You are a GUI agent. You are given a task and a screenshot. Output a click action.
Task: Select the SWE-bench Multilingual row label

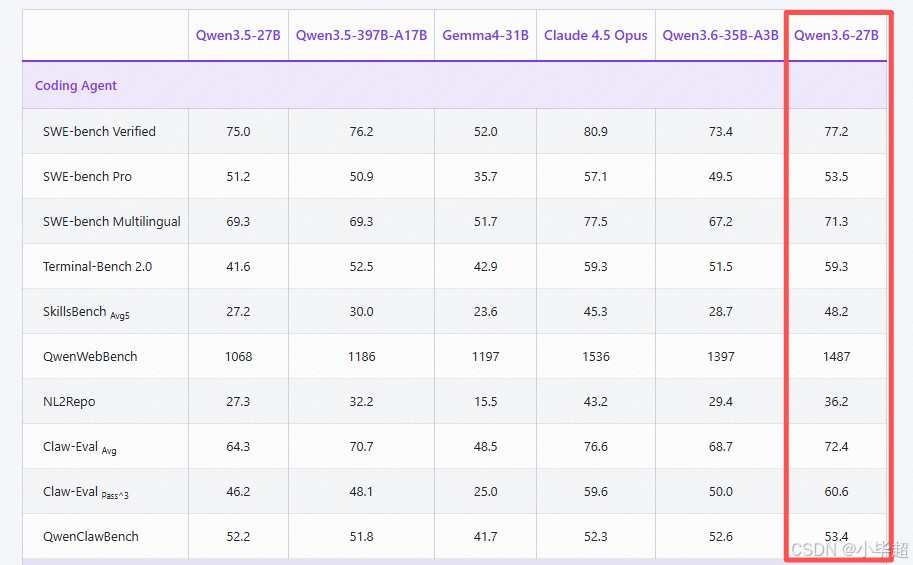pos(112,222)
